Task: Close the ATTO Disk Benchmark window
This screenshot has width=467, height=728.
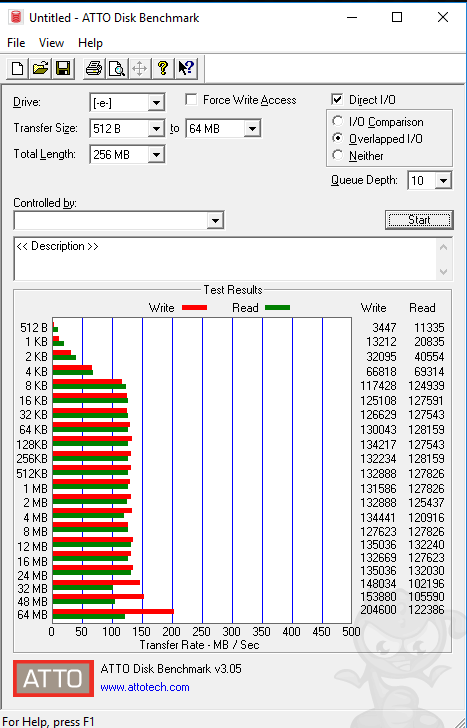Action: (x=443, y=18)
